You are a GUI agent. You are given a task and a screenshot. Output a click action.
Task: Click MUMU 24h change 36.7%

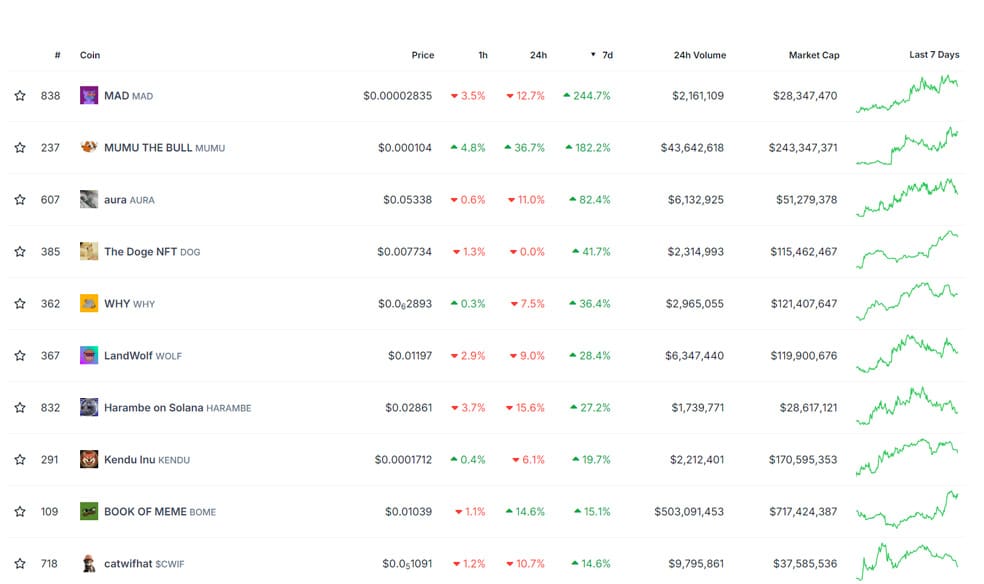[525, 148]
